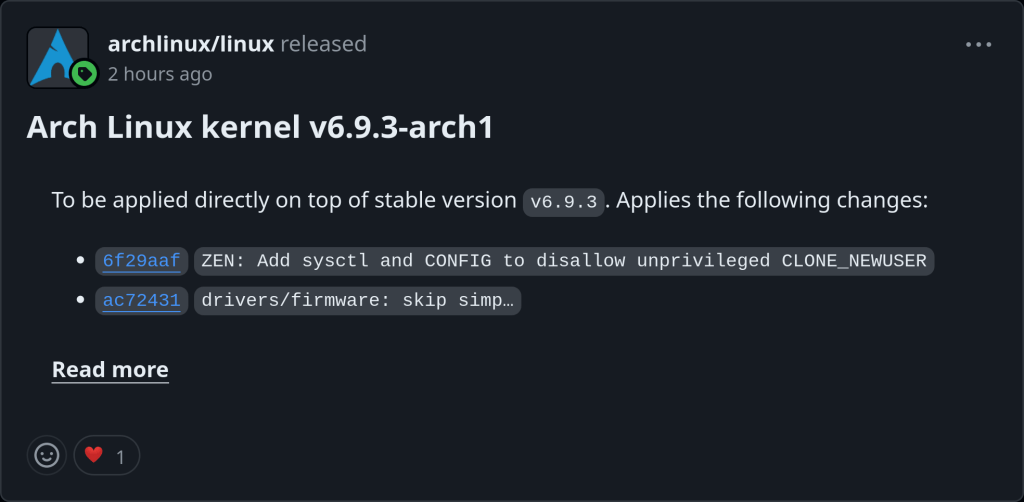Screen dimensions: 1024x502
Task: Open commit 6f29aaf
Action: tap(142, 261)
